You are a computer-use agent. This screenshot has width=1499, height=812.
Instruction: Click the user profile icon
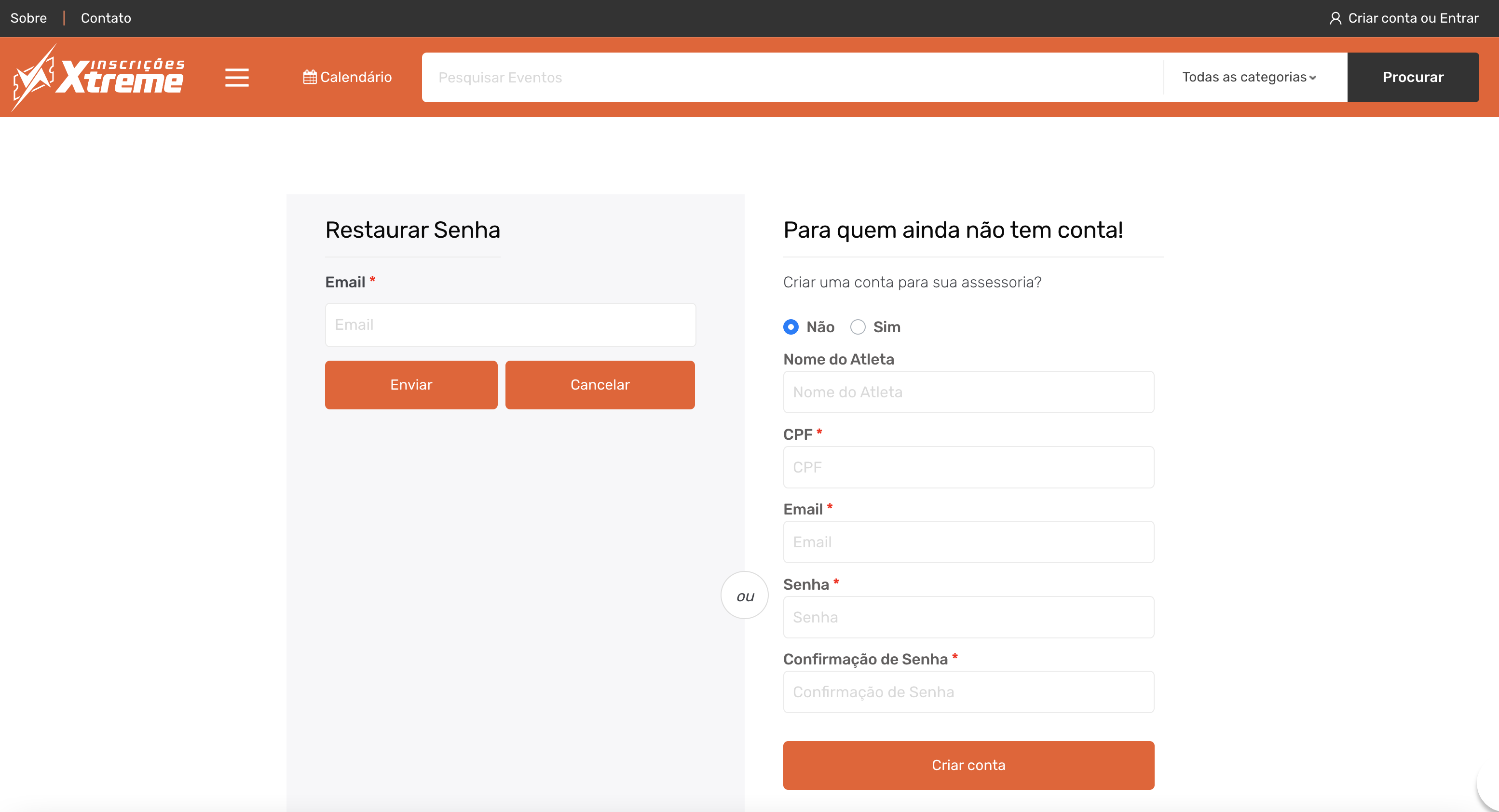pos(1335,18)
